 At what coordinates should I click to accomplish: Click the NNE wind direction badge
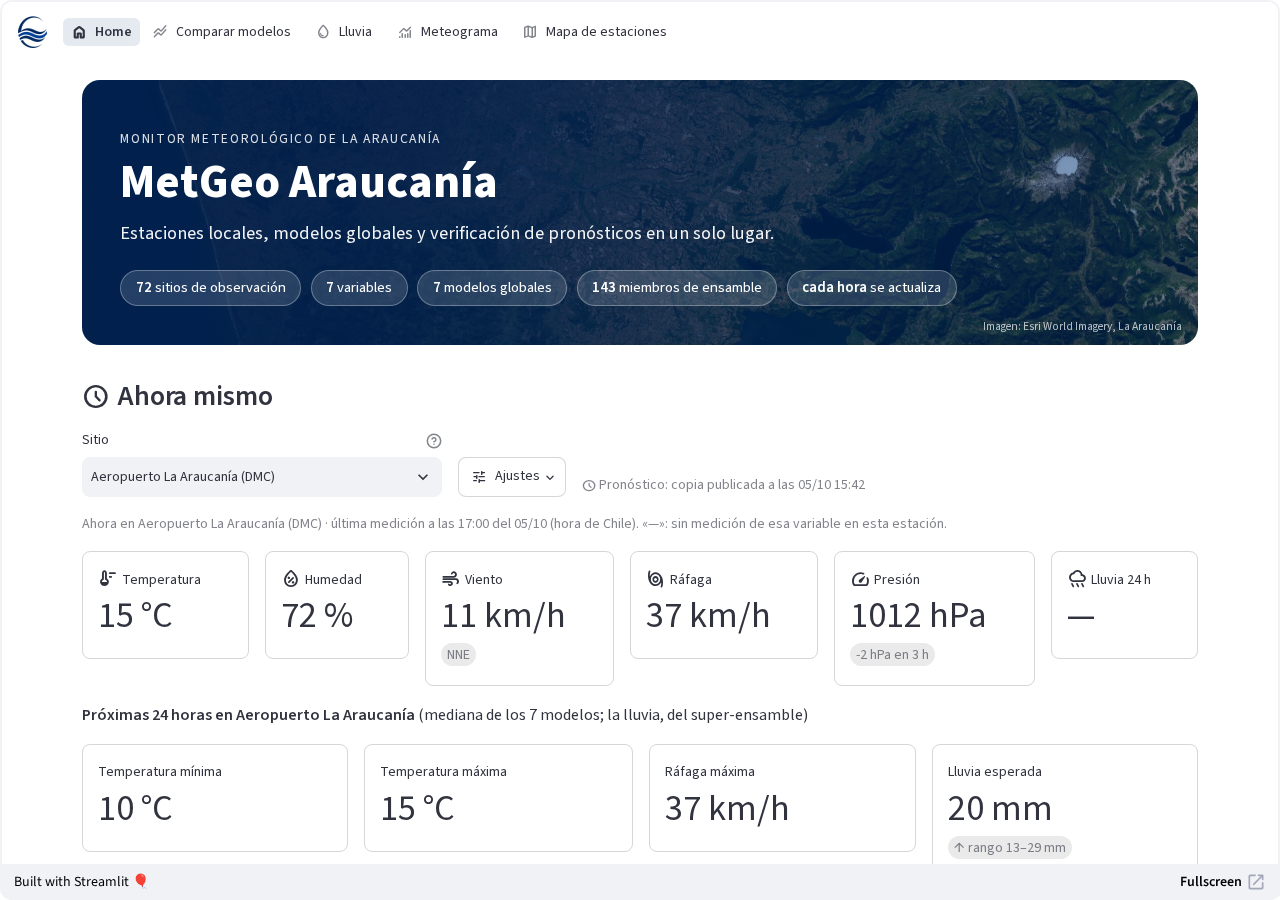tap(458, 655)
